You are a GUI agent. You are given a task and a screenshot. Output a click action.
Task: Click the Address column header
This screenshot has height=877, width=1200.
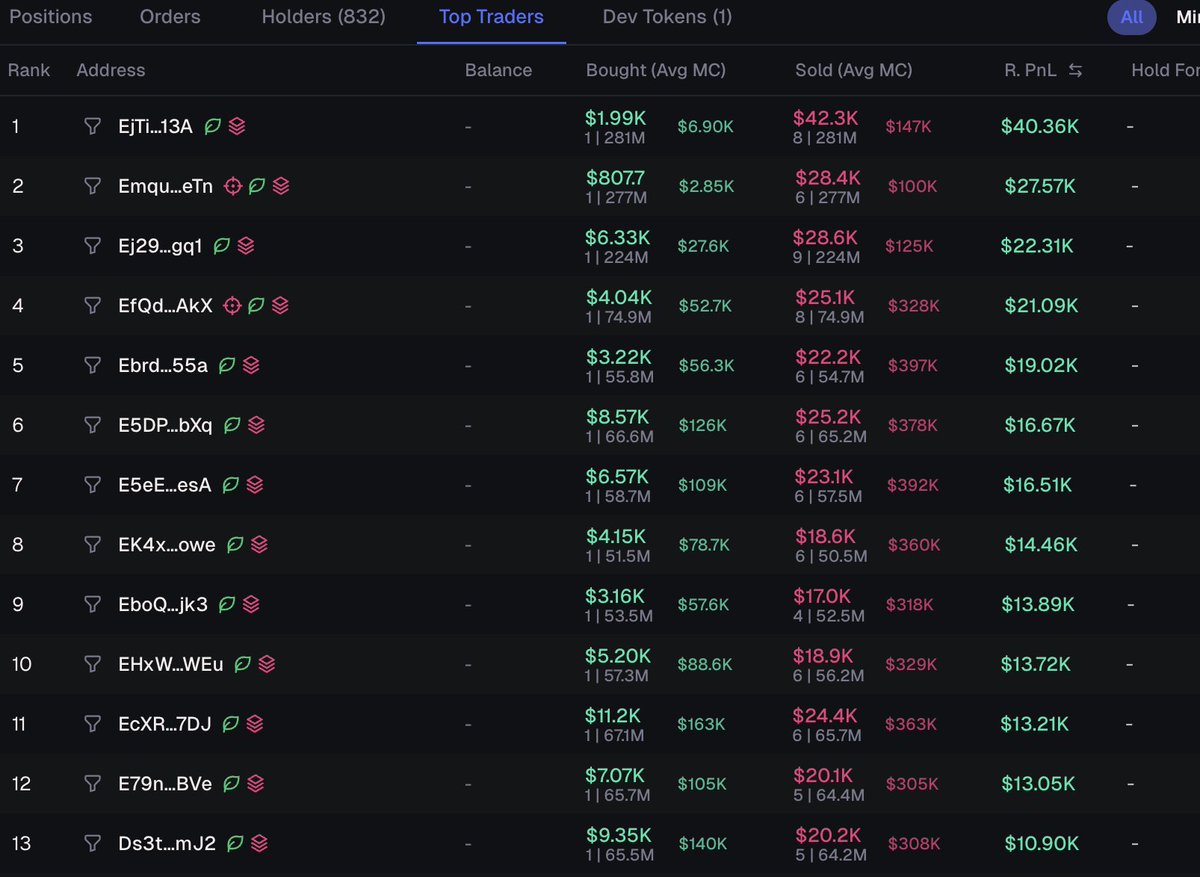pos(111,70)
